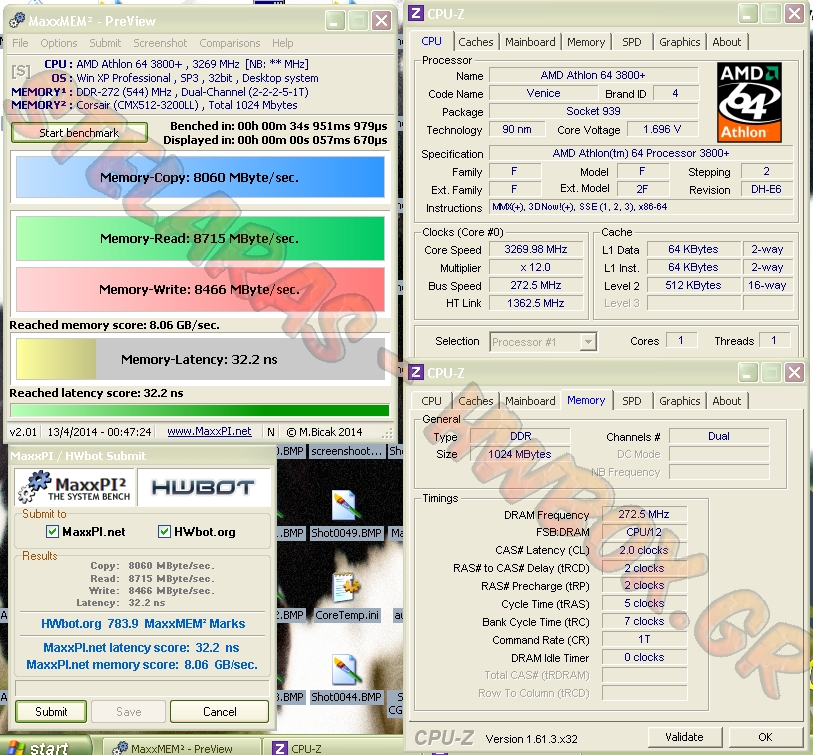The image size is (813, 755).
Task: Click the Start benchmark button
Action: point(79,133)
